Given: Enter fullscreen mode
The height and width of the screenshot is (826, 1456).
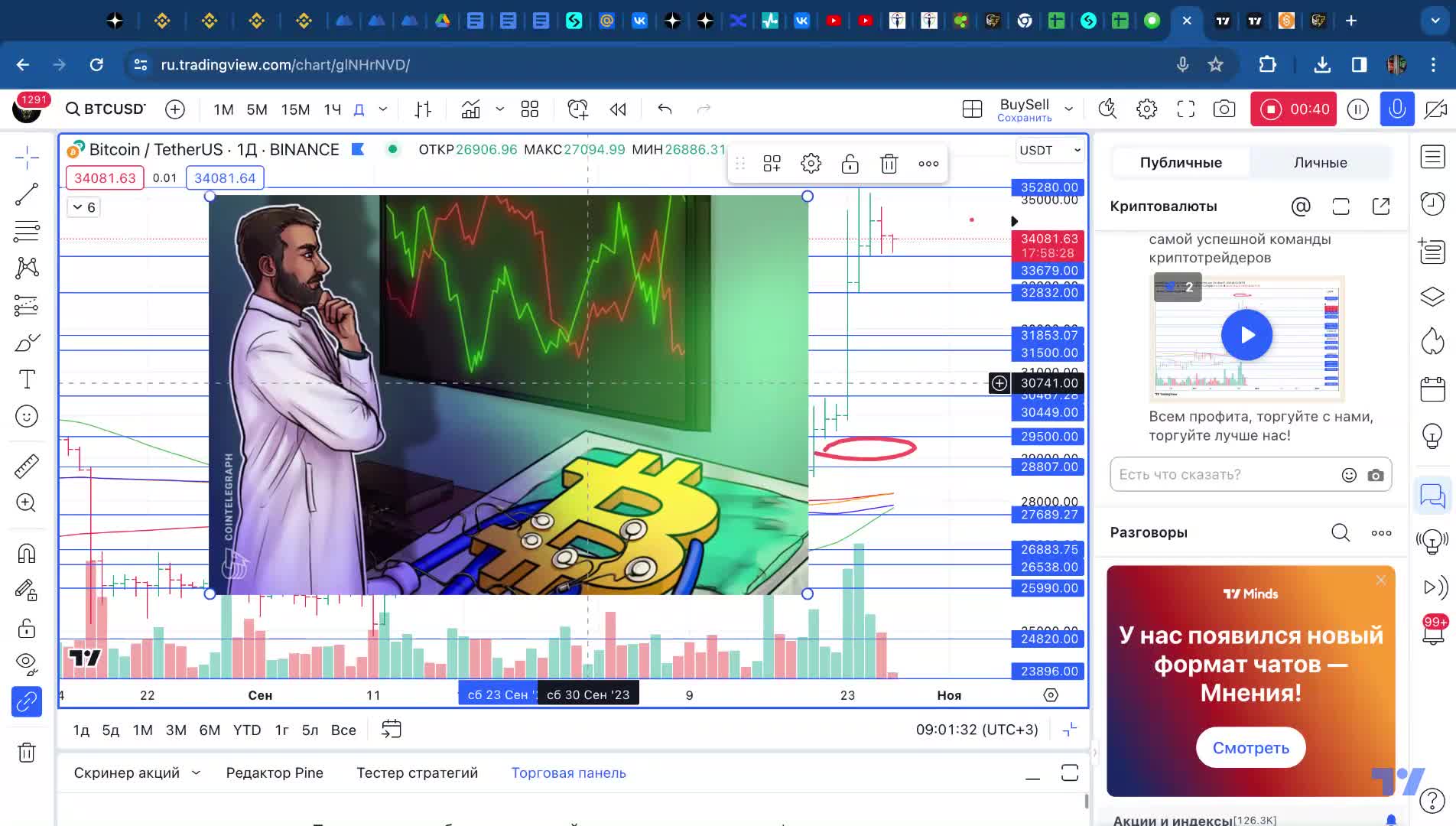Looking at the screenshot, I should click(x=1185, y=109).
